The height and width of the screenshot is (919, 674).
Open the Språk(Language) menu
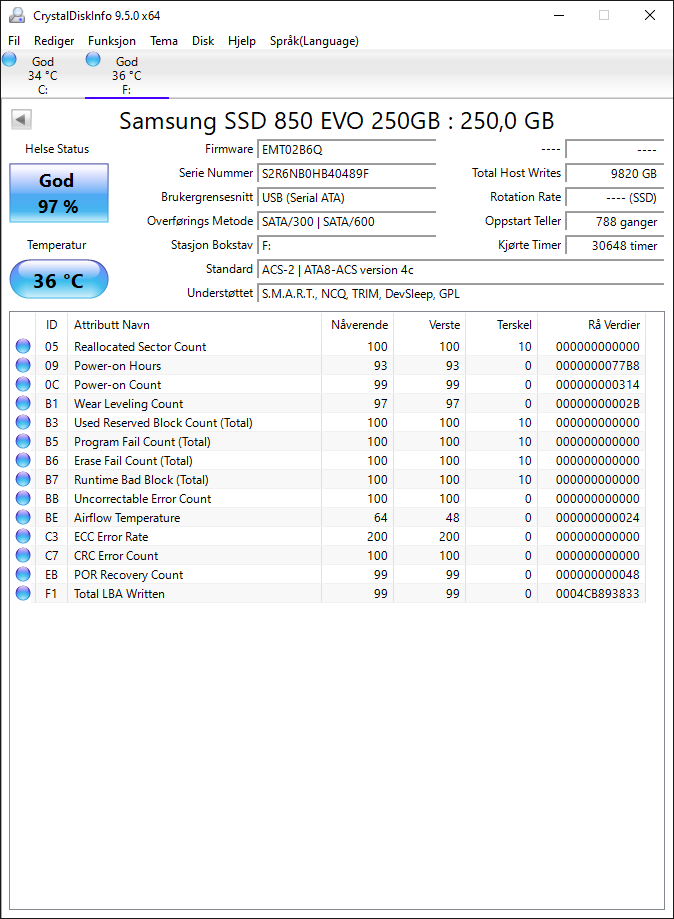tap(314, 41)
